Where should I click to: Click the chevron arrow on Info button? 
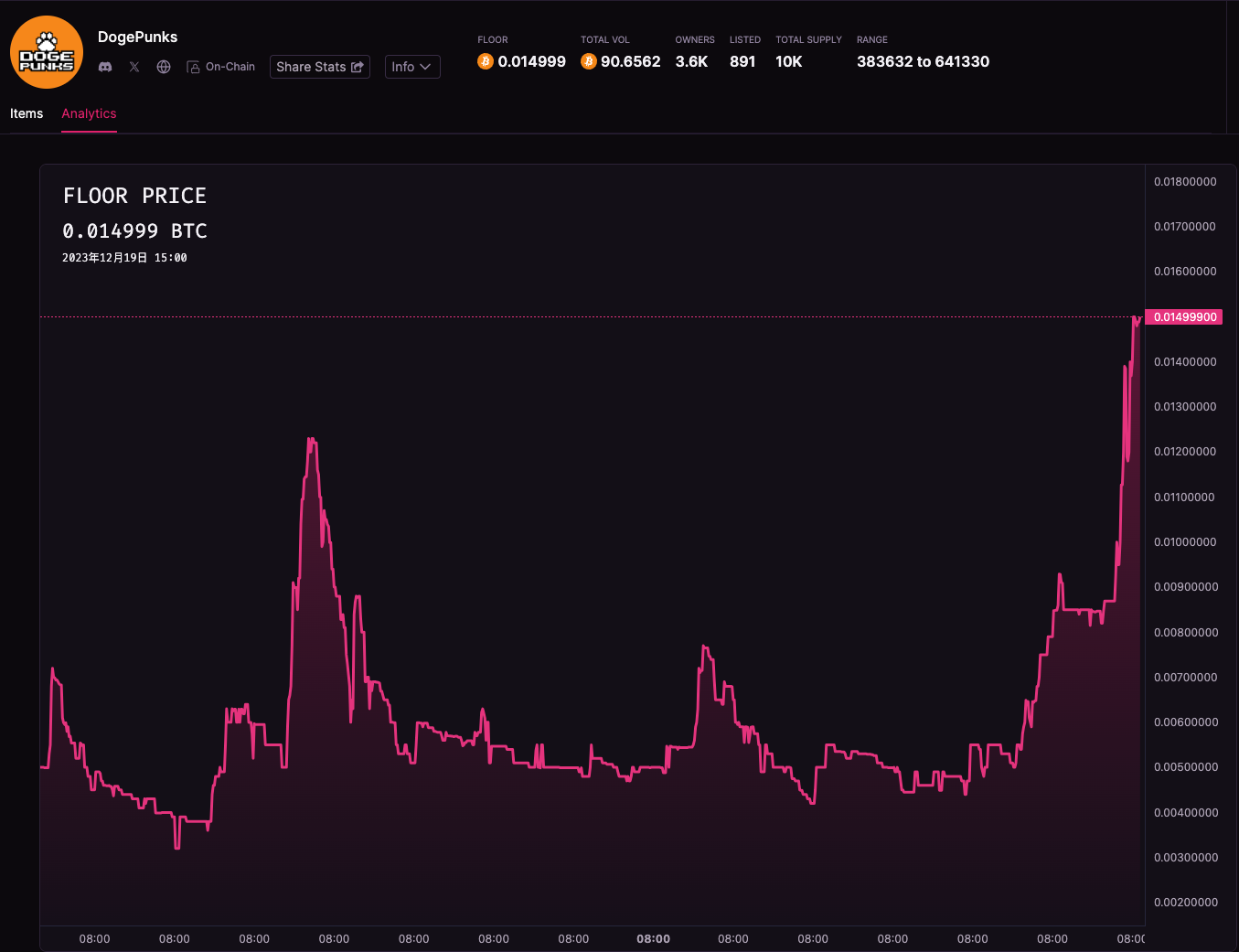tap(425, 67)
